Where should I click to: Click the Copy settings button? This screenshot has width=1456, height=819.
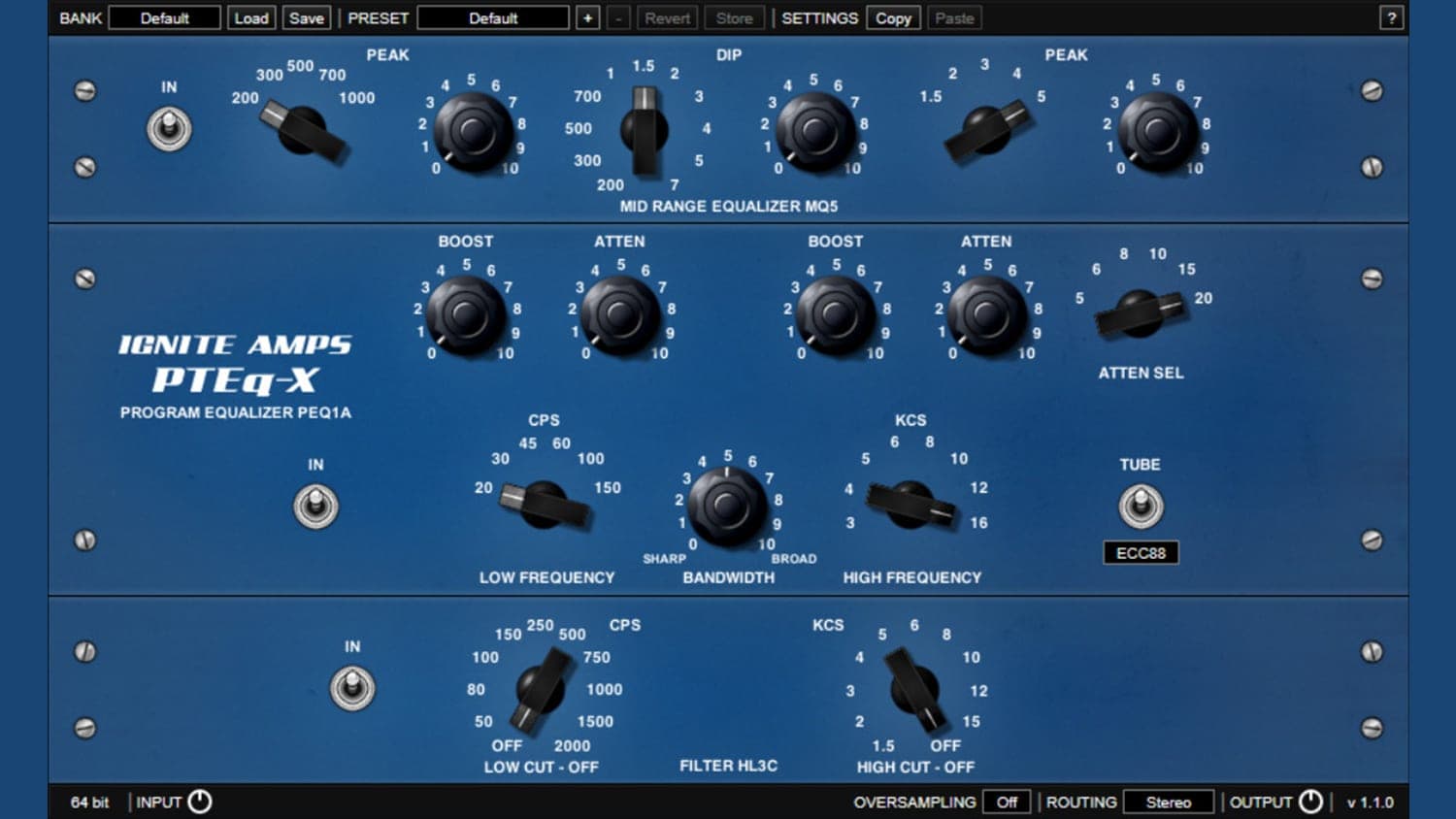[893, 17]
